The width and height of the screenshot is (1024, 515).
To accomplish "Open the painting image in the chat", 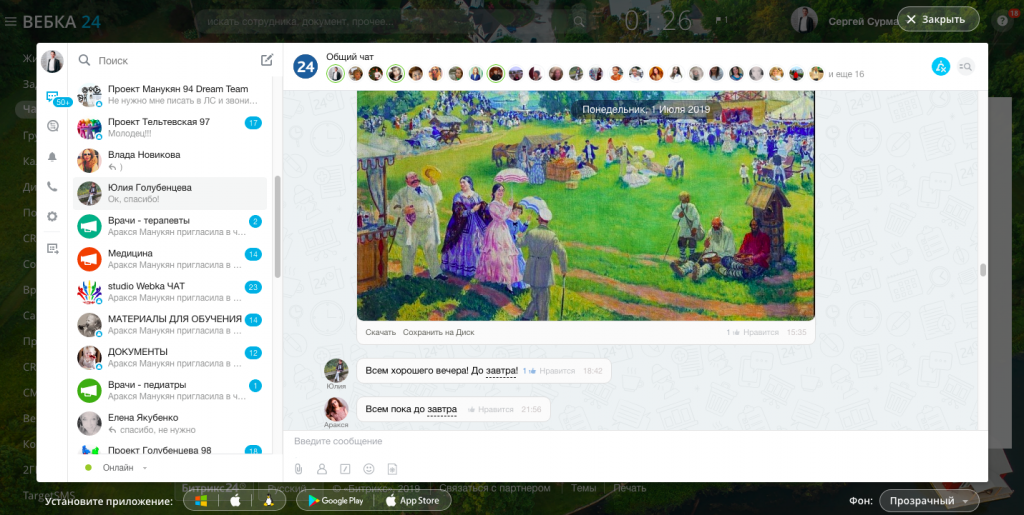I will point(586,206).
